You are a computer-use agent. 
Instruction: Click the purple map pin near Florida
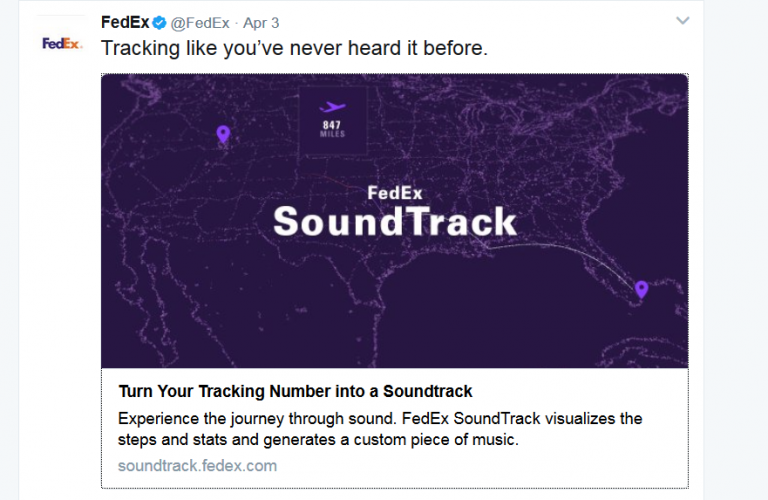pyautogui.click(x=641, y=289)
